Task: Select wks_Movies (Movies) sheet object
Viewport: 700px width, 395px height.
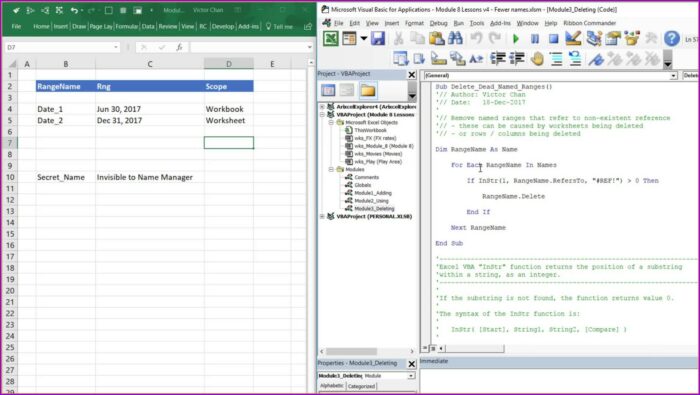Action: 374,154
